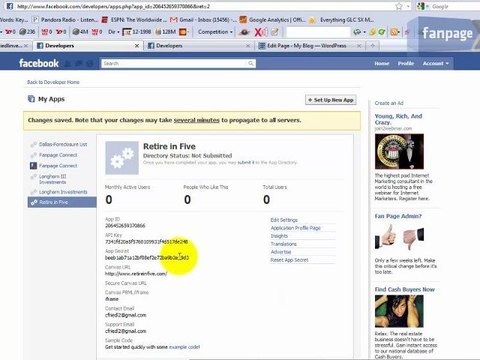This screenshot has width=480, height=360.
Task: Click the API Key value string
Action: (147, 242)
